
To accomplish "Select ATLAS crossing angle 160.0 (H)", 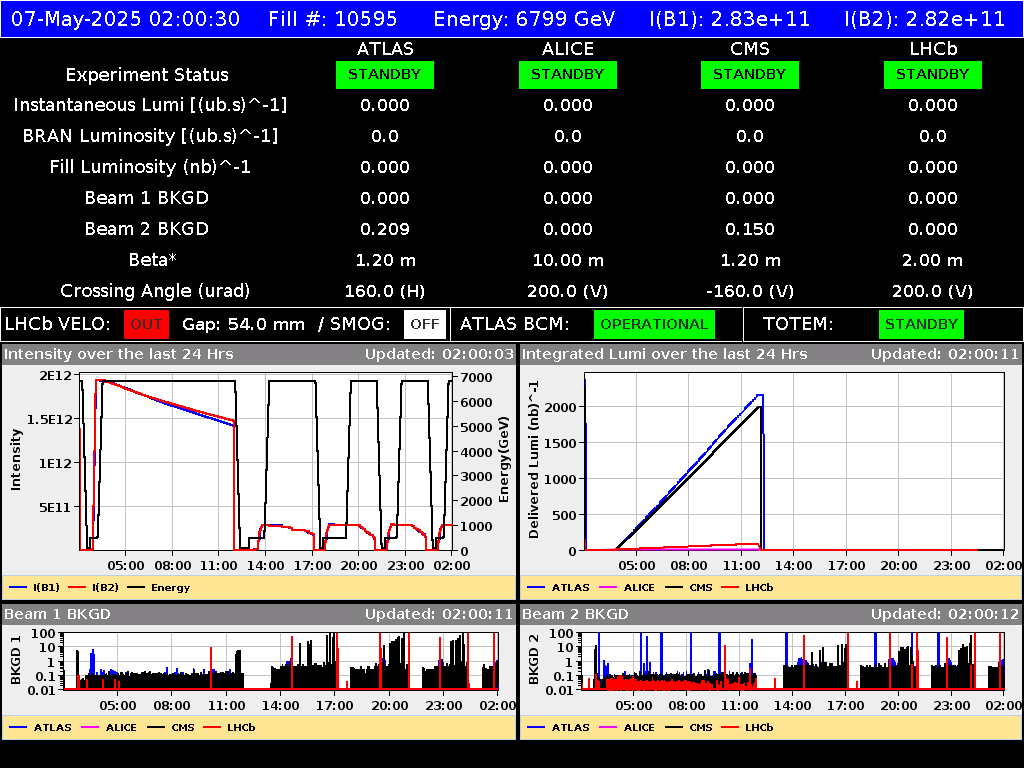I will [385, 291].
